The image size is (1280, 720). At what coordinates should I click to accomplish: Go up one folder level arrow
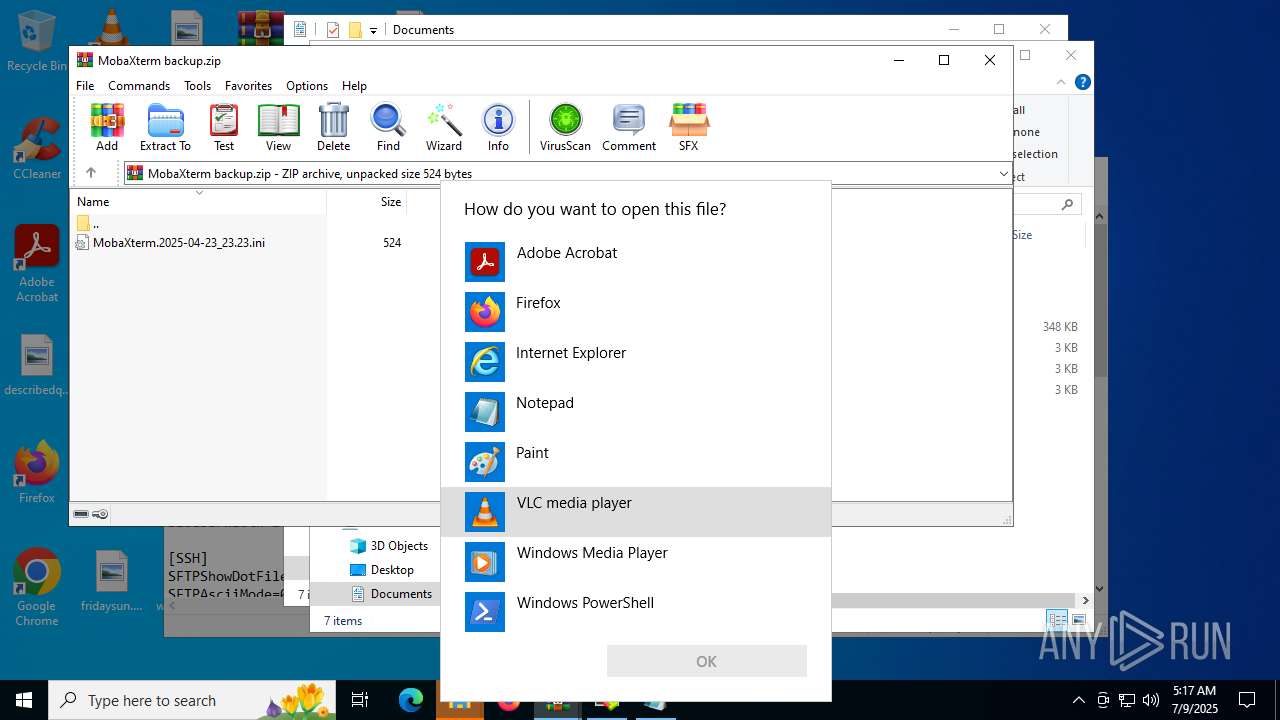click(x=90, y=173)
